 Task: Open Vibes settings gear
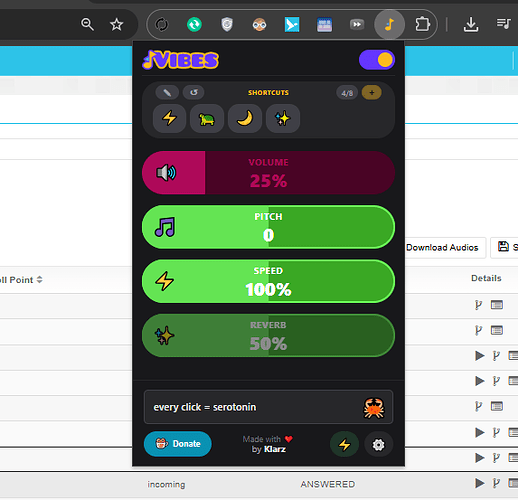tap(378, 444)
